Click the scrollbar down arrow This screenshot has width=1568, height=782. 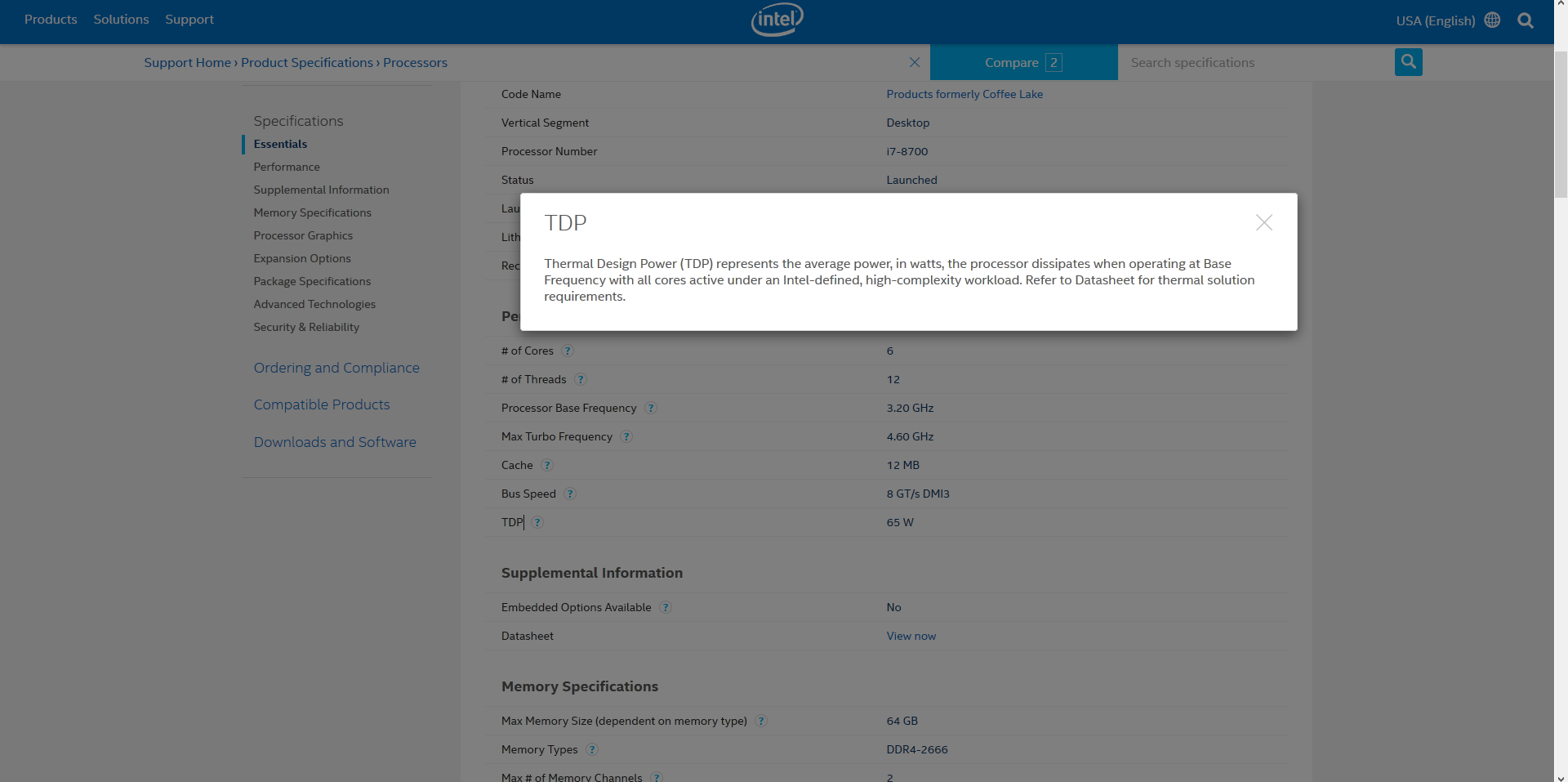pos(1561,777)
